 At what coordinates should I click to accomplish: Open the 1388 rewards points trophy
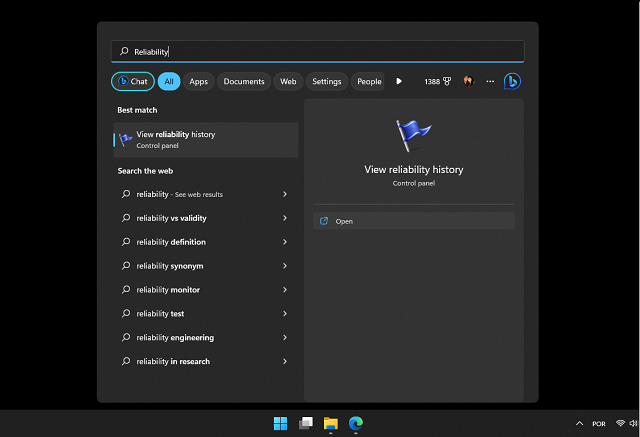tap(438, 81)
